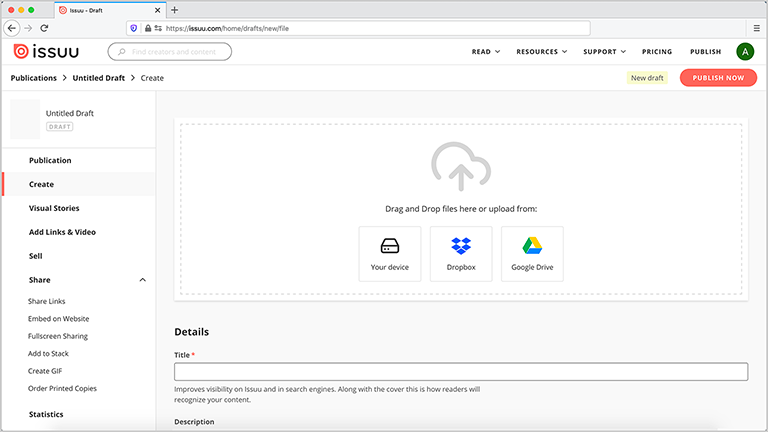Click the tracking protection shield icon
Screen dimensions: 768x432
134,29
